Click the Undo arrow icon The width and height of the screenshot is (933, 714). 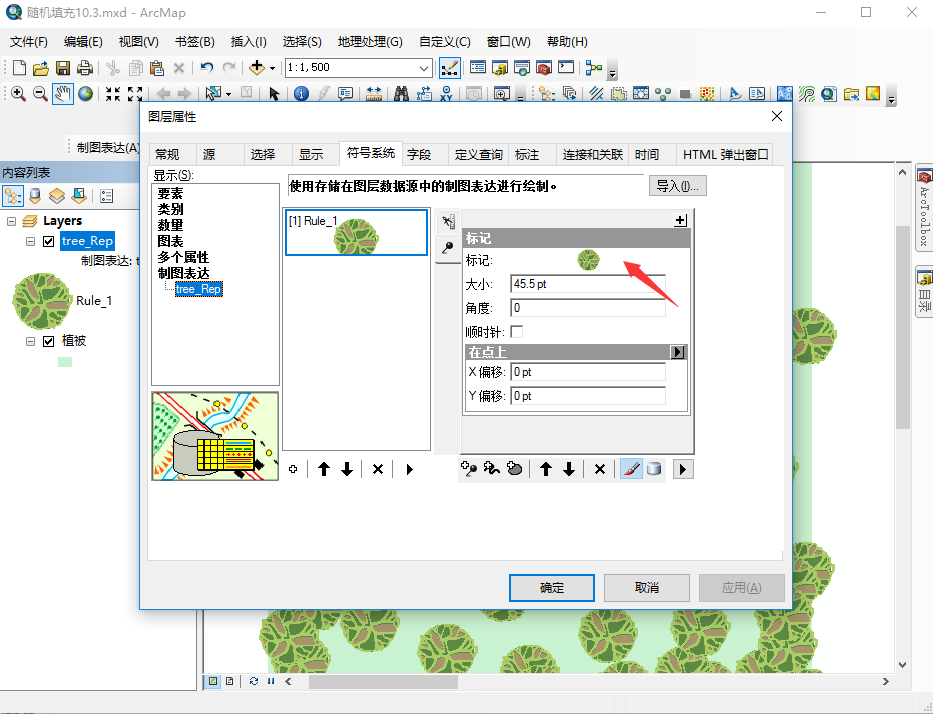pyautogui.click(x=206, y=68)
